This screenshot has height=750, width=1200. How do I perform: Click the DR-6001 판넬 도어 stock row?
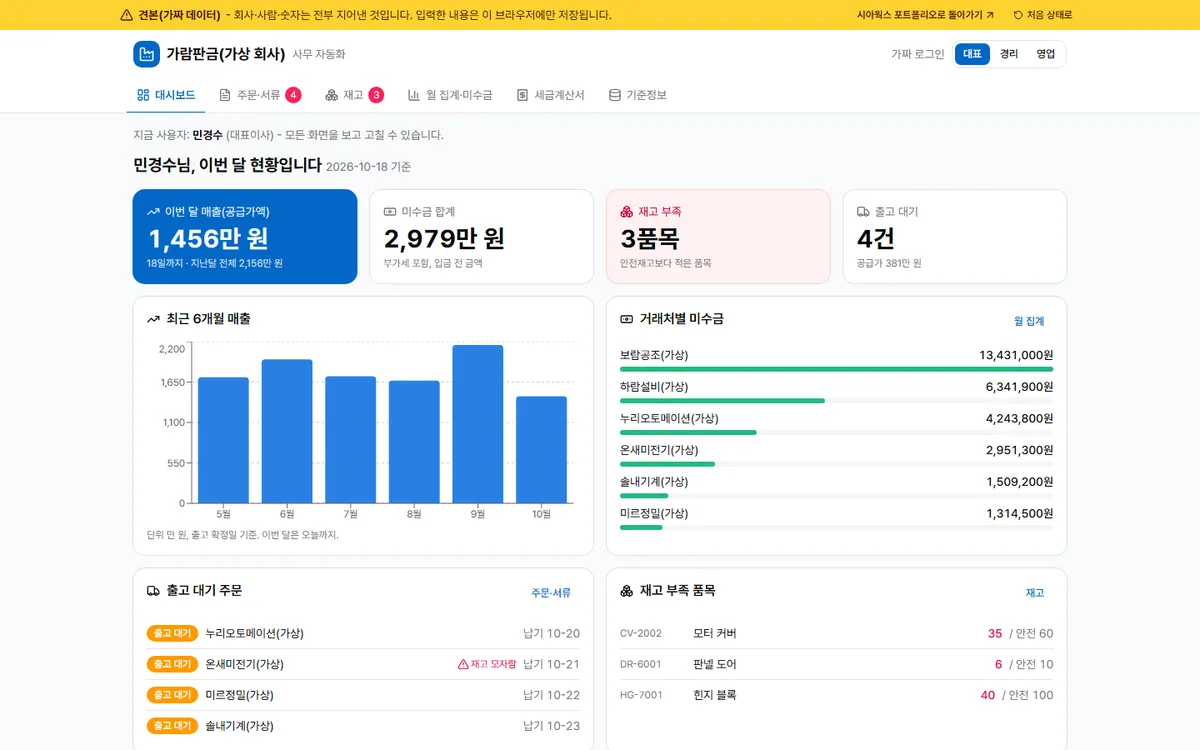coord(837,664)
